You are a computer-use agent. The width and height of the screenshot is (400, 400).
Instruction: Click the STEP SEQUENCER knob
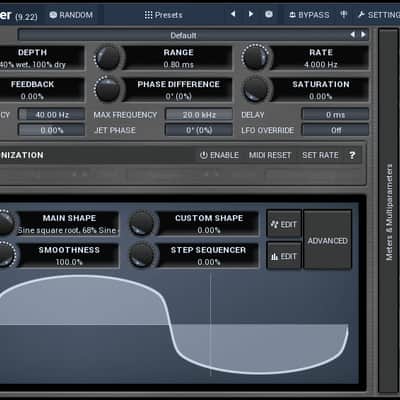(x=142, y=255)
